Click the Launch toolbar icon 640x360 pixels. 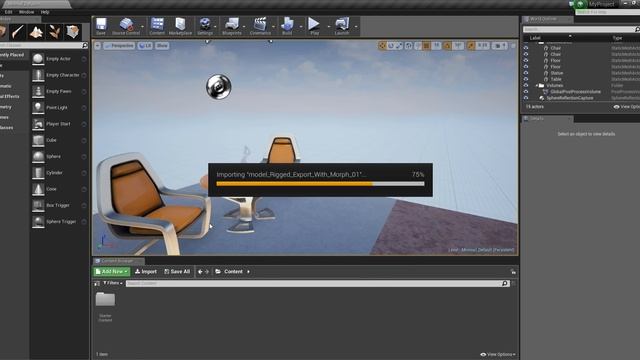(342, 26)
